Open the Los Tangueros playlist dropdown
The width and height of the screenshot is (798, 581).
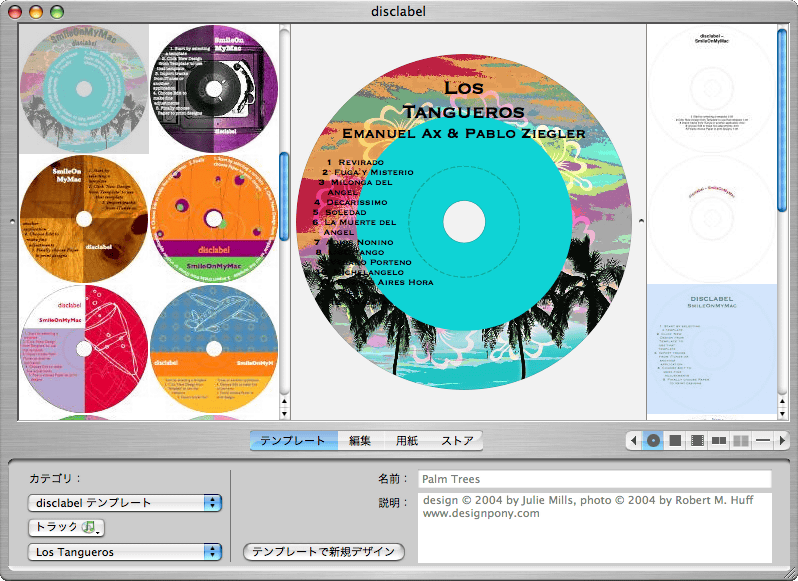124,552
